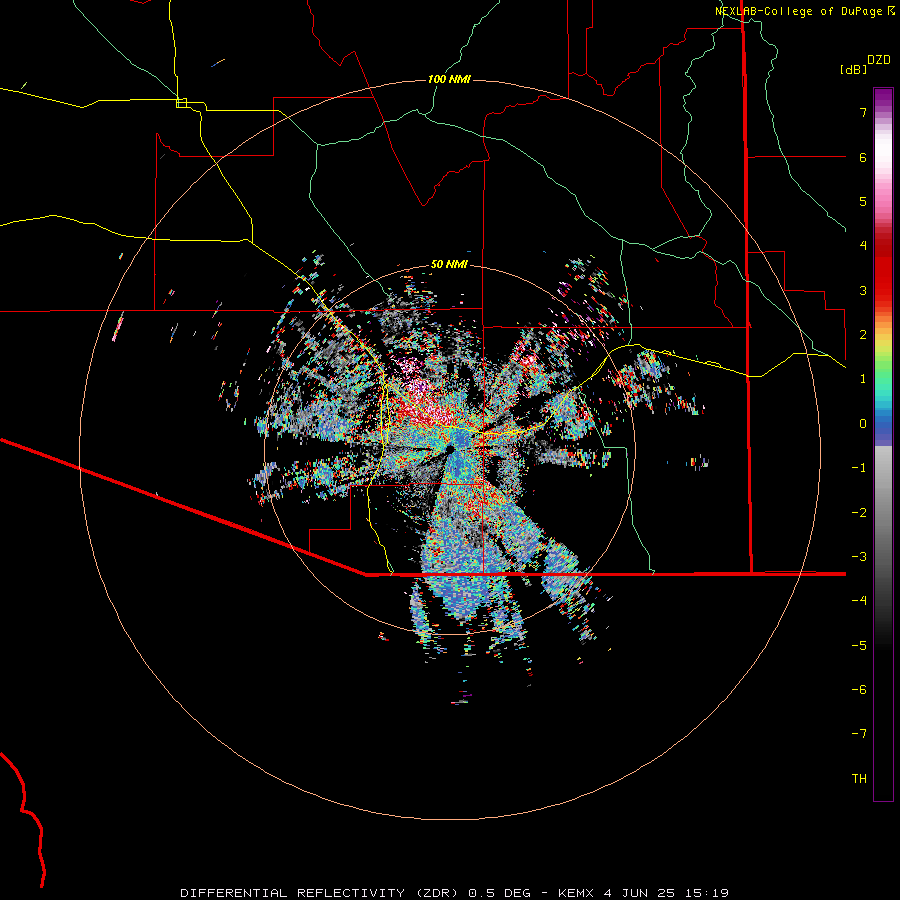Click the -4 value on the color scale
This screenshot has width=900, height=900.
coord(859,601)
